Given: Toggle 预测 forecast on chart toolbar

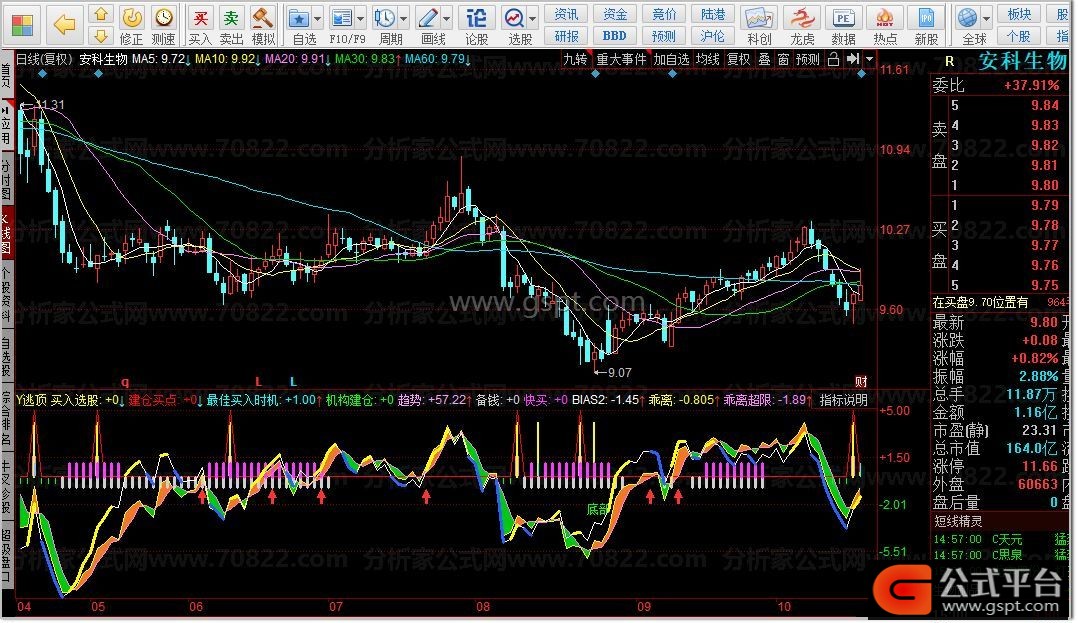Looking at the screenshot, I should pos(808,59).
